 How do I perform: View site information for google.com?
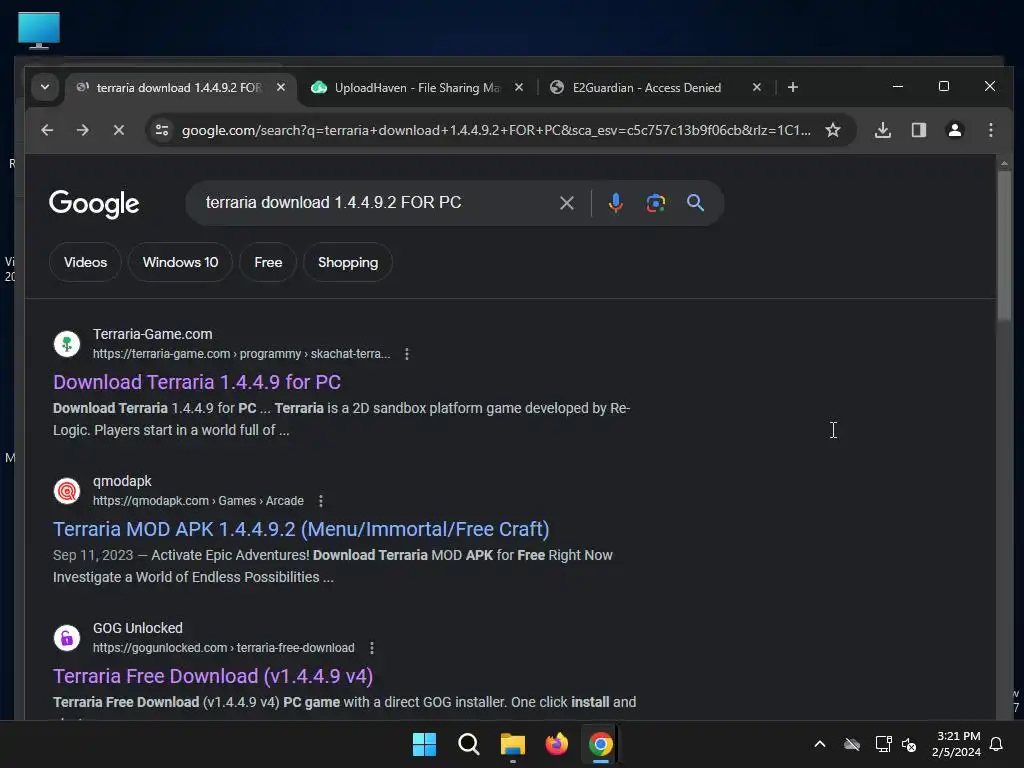point(162,130)
